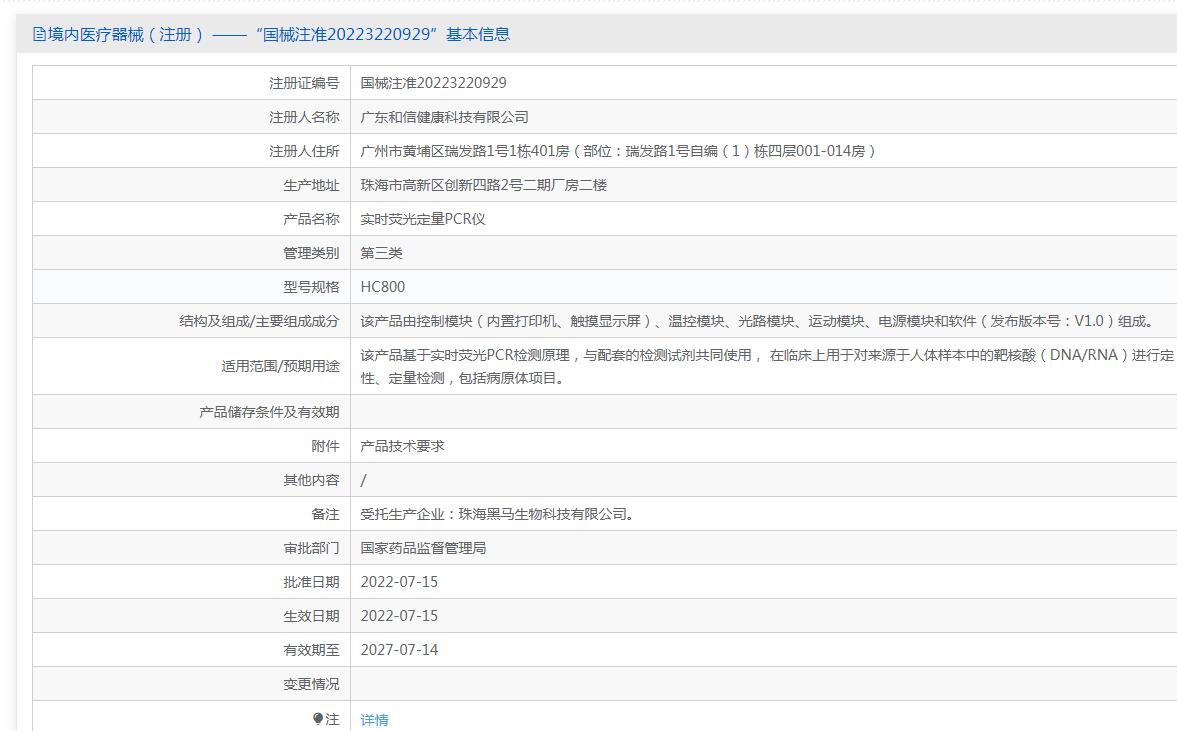Viewport: 1177px width, 731px height.
Task: Click the 管理类别 label
Action: point(311,253)
